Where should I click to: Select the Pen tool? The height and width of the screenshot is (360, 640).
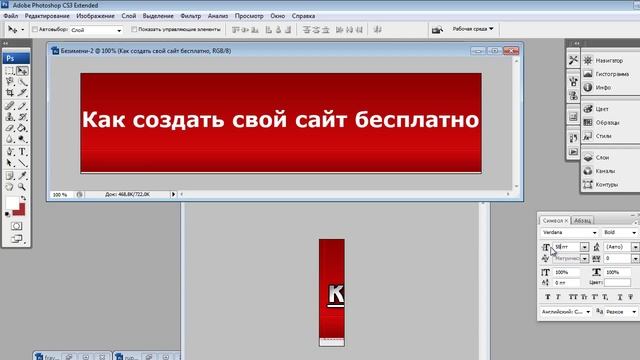pos(10,152)
